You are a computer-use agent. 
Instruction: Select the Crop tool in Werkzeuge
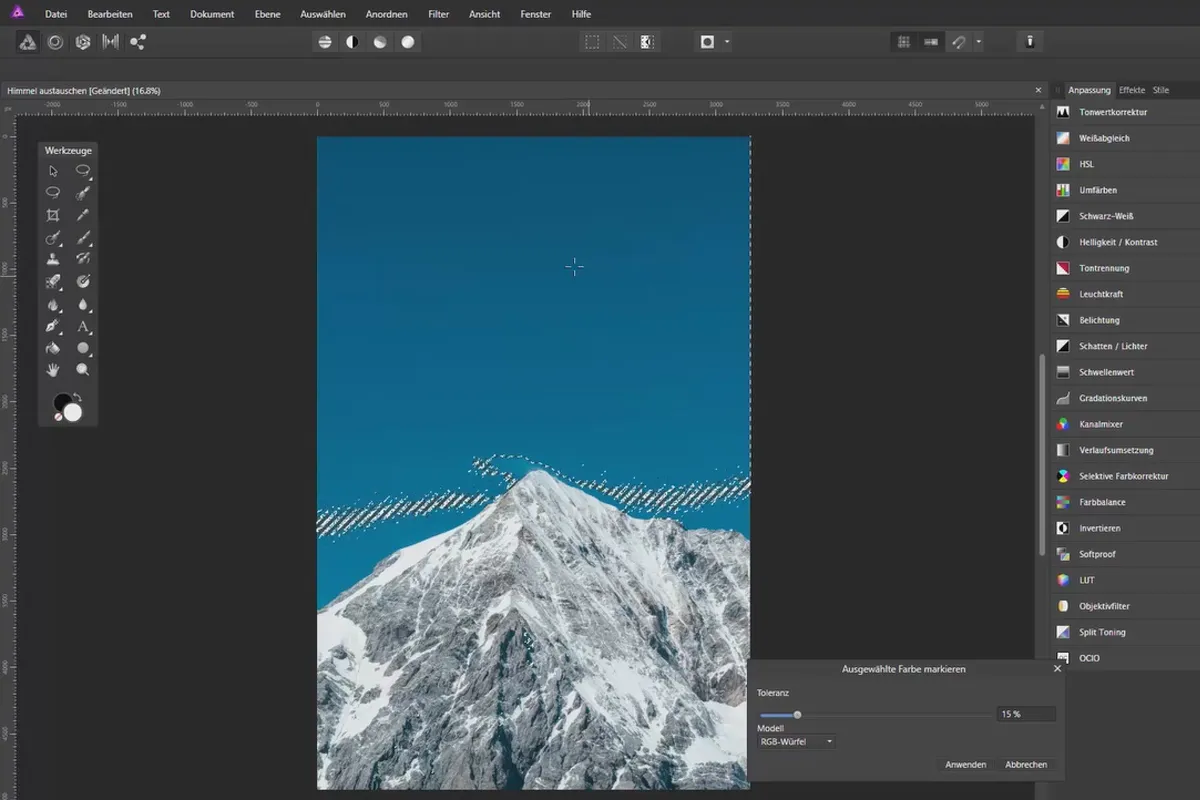[x=53, y=215]
